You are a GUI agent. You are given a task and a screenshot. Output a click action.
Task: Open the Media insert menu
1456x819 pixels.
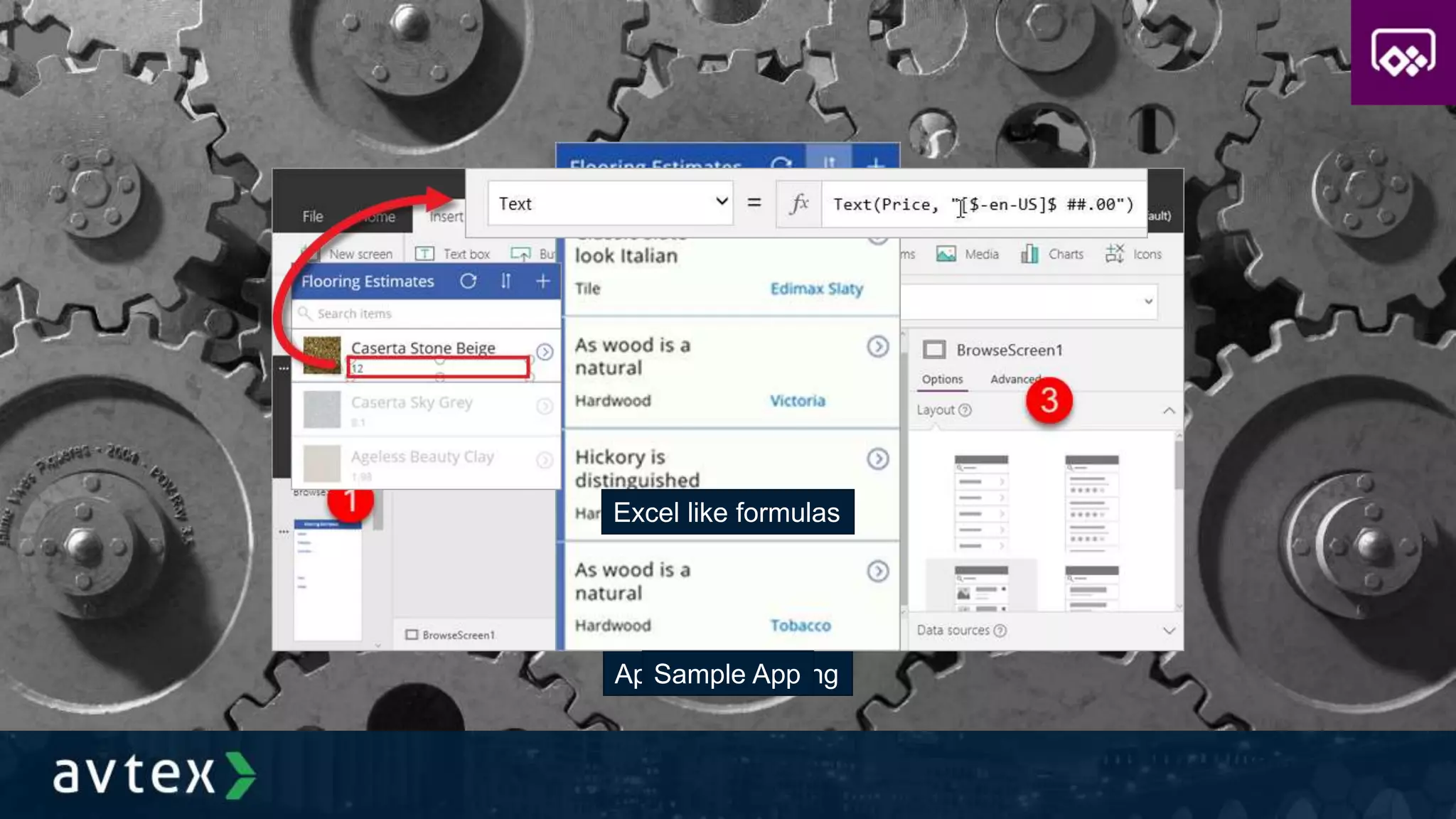968,254
